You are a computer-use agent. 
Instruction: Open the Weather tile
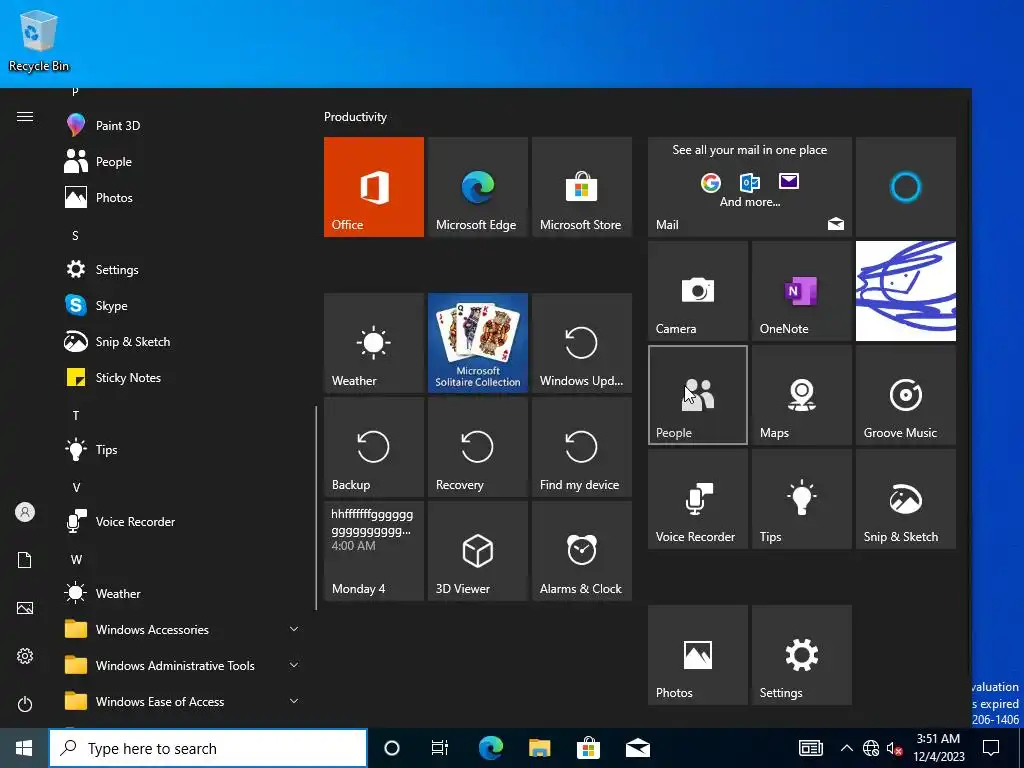click(x=374, y=343)
